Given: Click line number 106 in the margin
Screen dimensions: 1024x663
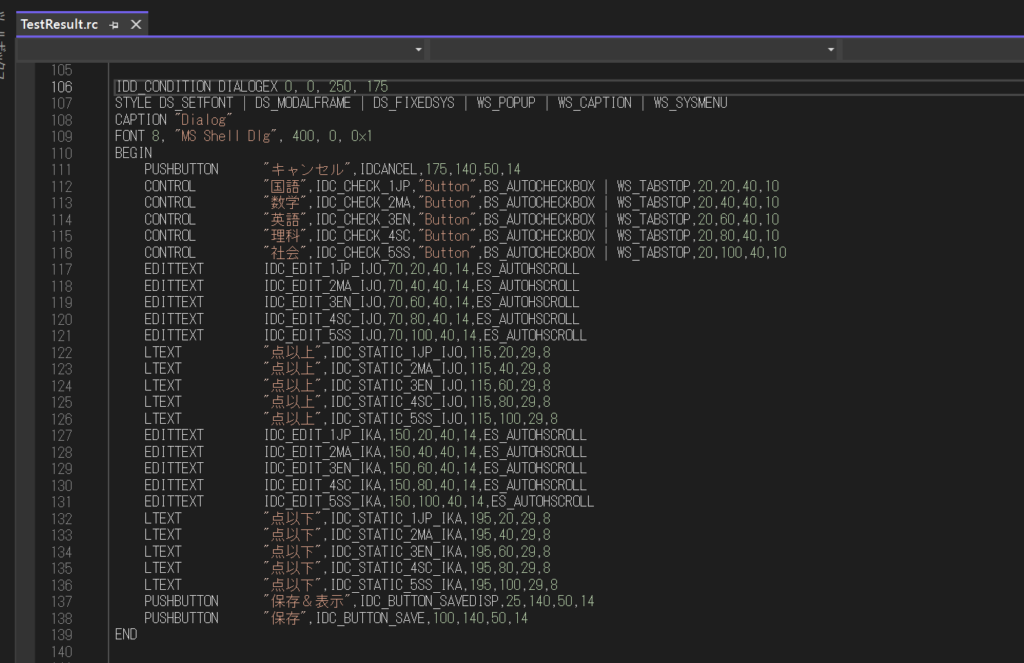Looking at the screenshot, I should click(61, 87).
